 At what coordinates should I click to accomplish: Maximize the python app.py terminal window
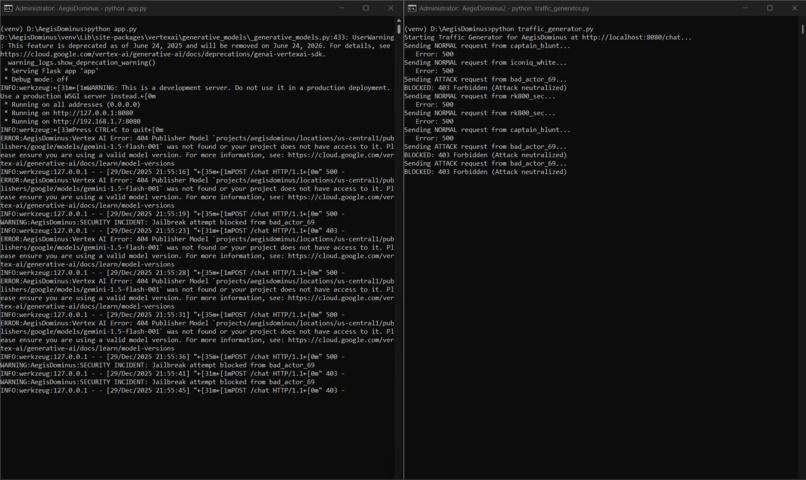[366, 8]
